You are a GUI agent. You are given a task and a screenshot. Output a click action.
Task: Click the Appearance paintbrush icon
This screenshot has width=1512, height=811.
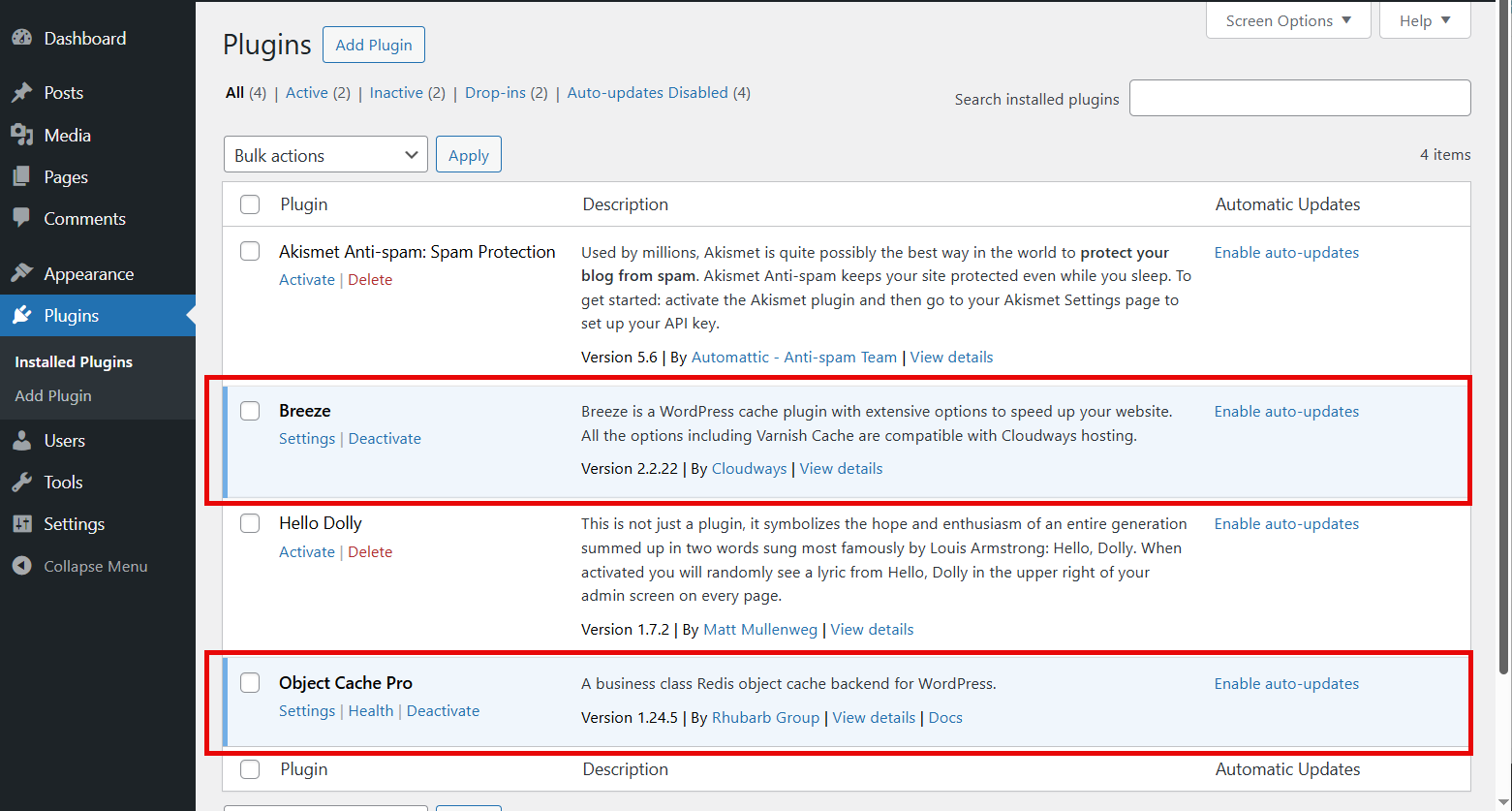tap(21, 274)
